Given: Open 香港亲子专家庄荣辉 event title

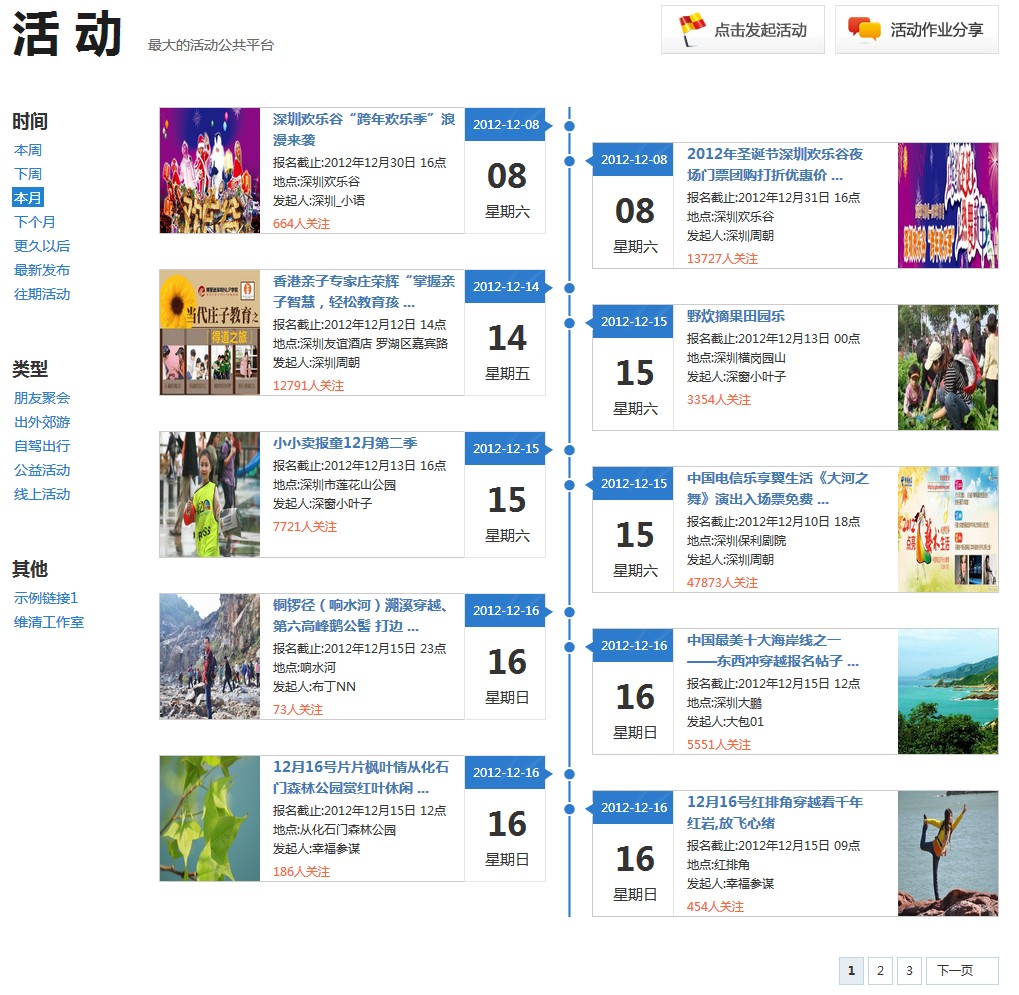Looking at the screenshot, I should point(364,291).
